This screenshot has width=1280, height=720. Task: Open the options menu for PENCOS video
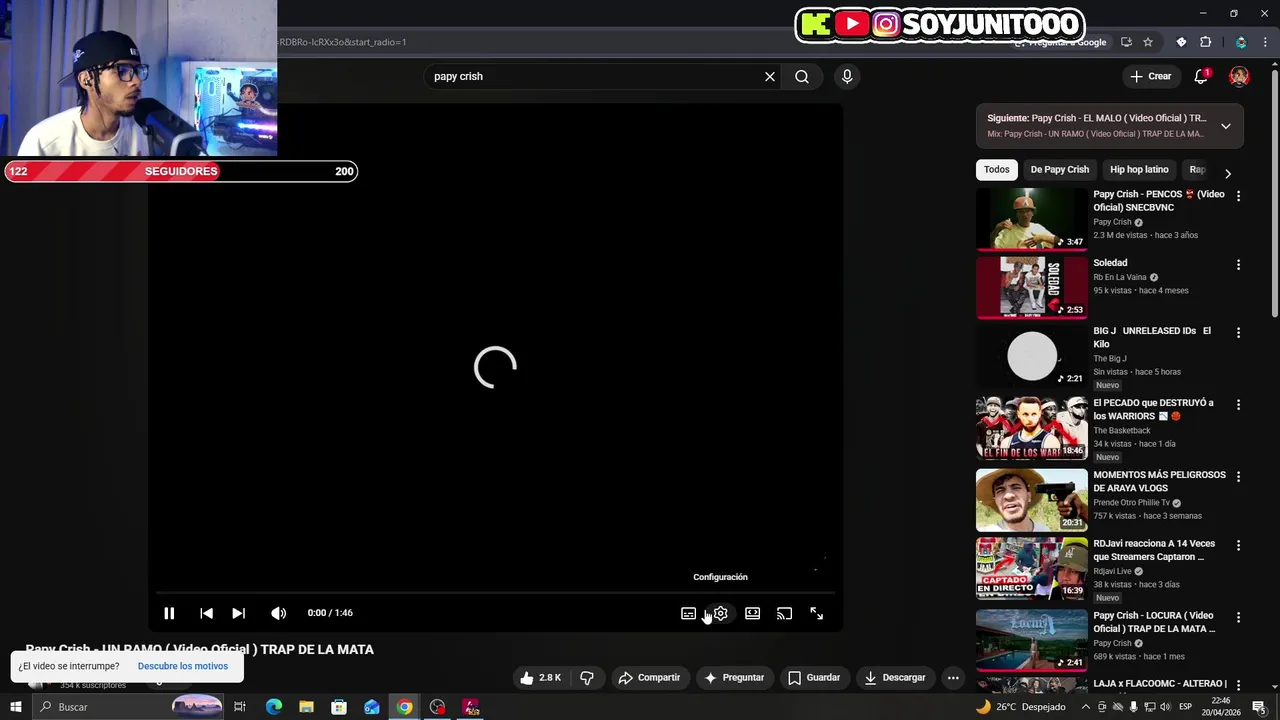[1238, 196]
